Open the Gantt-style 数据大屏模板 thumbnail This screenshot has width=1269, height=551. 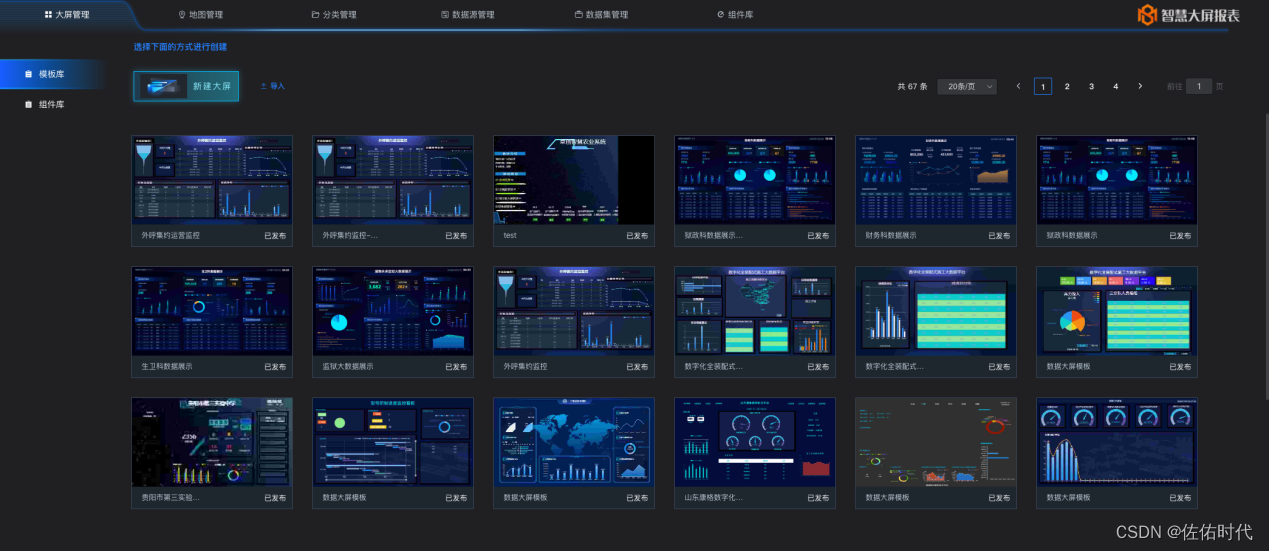393,442
